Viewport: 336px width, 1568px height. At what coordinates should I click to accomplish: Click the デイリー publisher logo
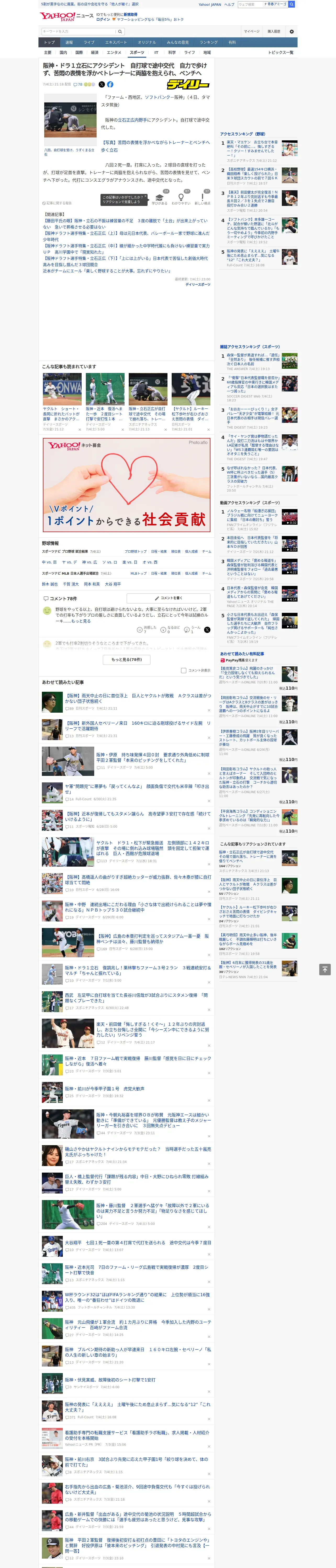pyautogui.click(x=189, y=85)
